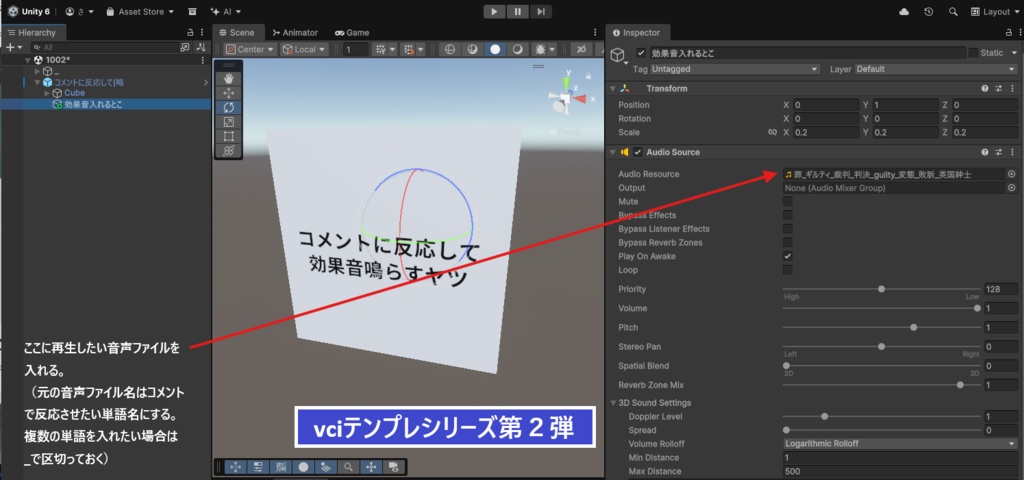Open Transform component help
This screenshot has width=1024, height=480.
(x=985, y=88)
